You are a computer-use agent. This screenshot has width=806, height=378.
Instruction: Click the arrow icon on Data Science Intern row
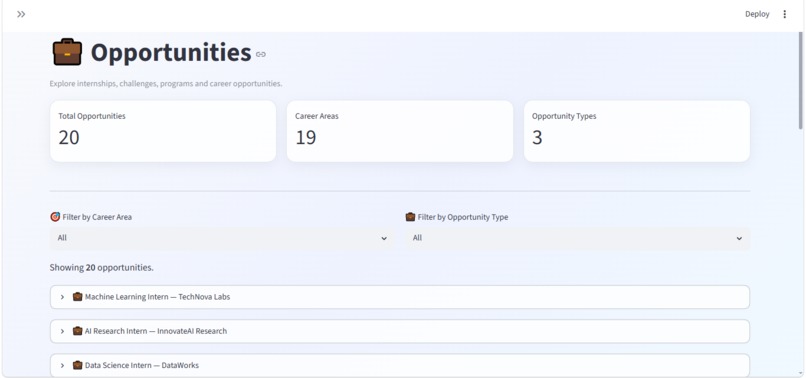62,365
